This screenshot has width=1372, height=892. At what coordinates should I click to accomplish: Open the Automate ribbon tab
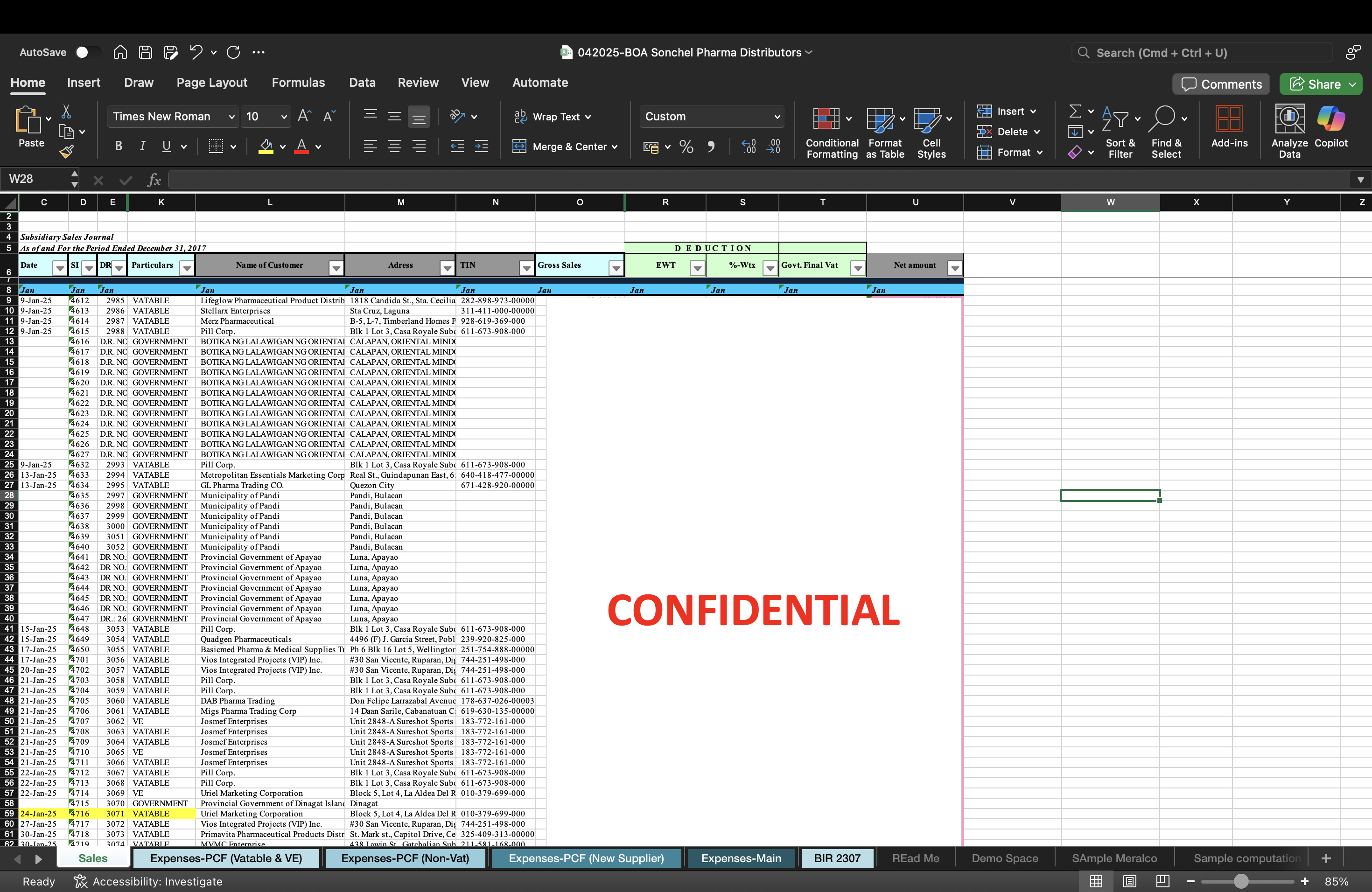click(x=540, y=83)
